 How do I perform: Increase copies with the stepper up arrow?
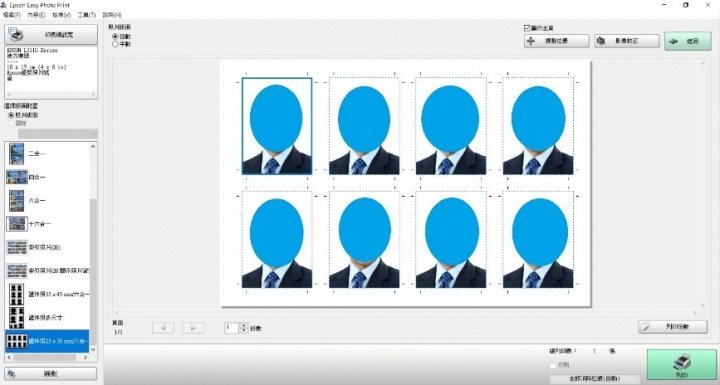click(244, 325)
